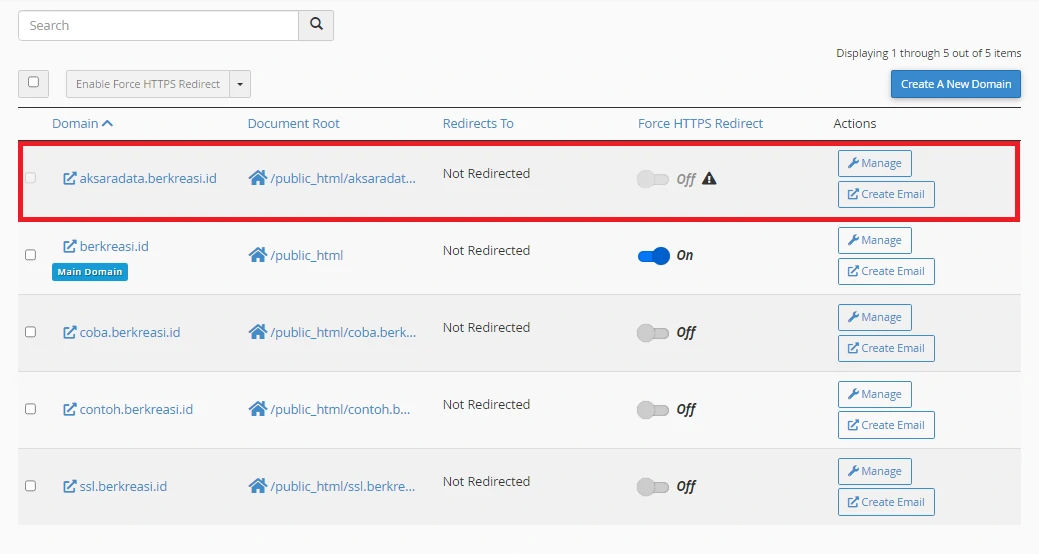Sort by Redirects To column header
Viewport: 1039px width, 554px height.
478,123
